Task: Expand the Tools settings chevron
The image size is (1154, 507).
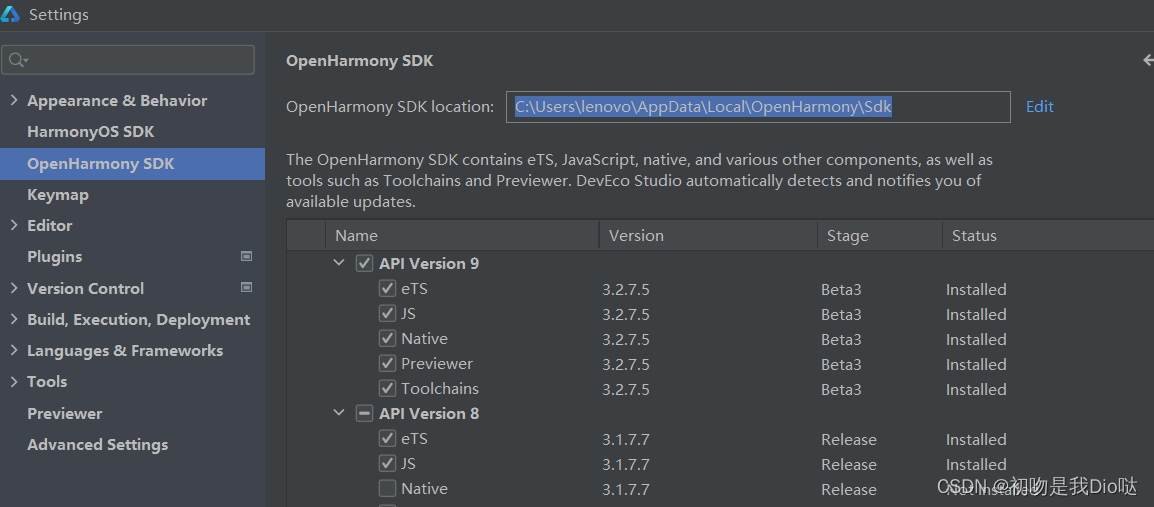Action: 14,381
